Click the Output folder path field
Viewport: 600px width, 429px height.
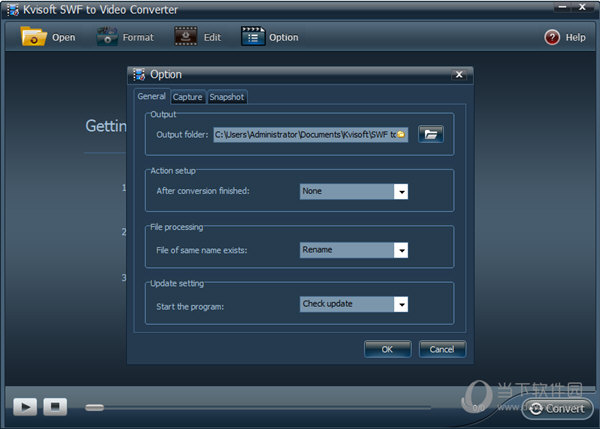point(310,135)
